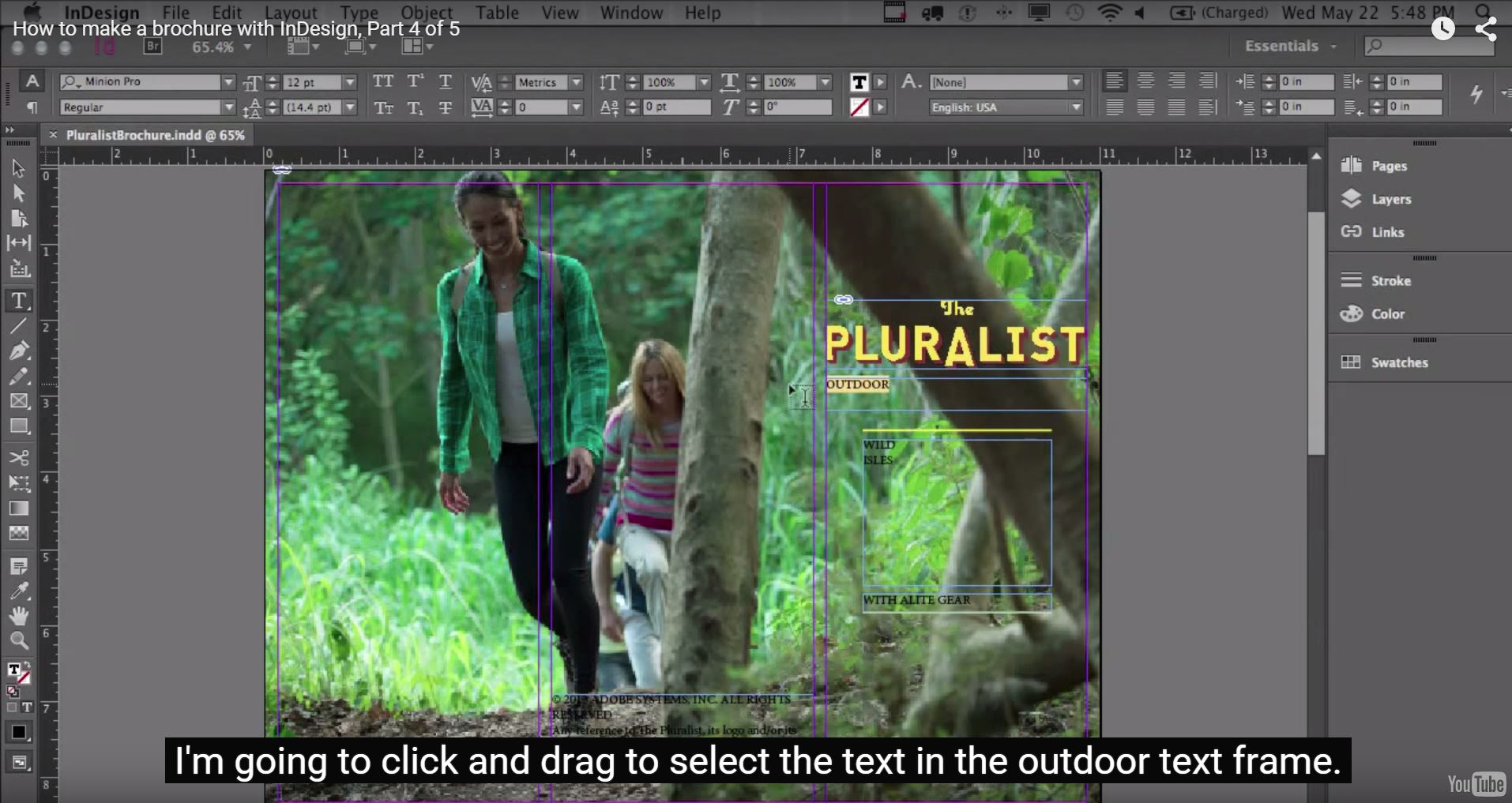Open the vertical scale 100% dropdown
The image size is (1512, 803).
click(704, 82)
